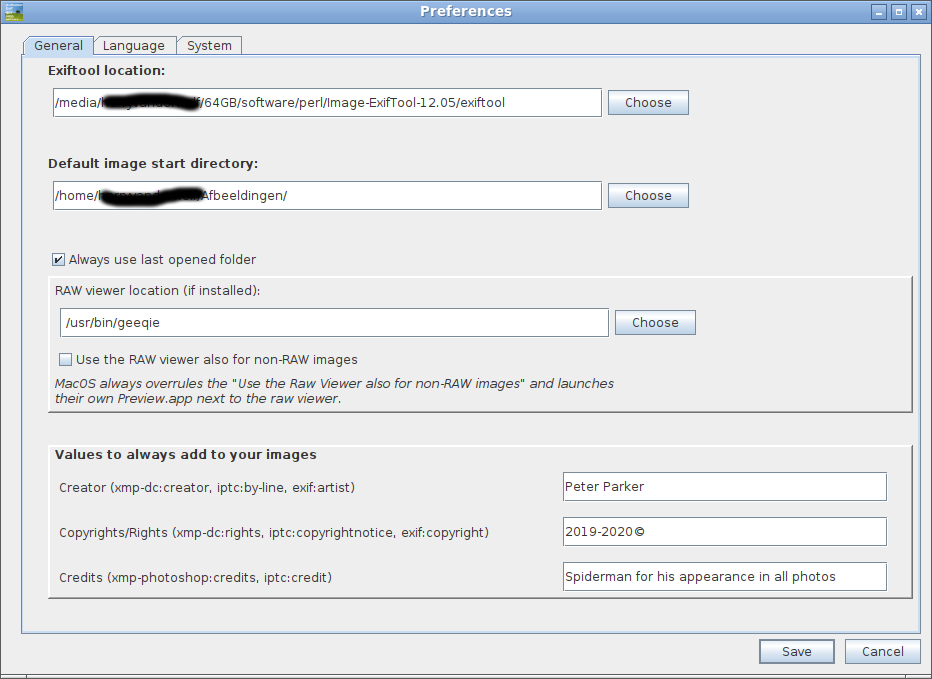Screen dimensions: 932x679
Task: Click the Credits field mentioning Spiderman
Action: 725,577
